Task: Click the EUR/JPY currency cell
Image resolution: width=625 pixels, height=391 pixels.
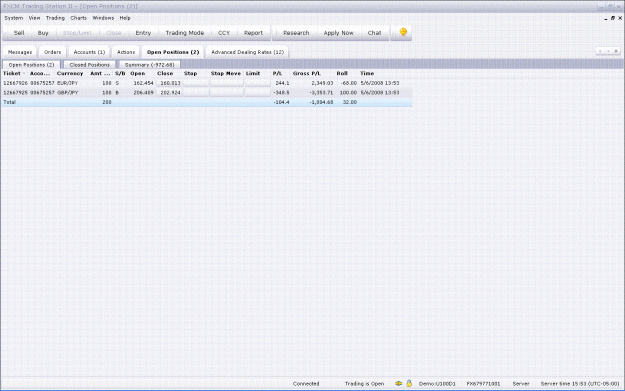Action: 67,83
